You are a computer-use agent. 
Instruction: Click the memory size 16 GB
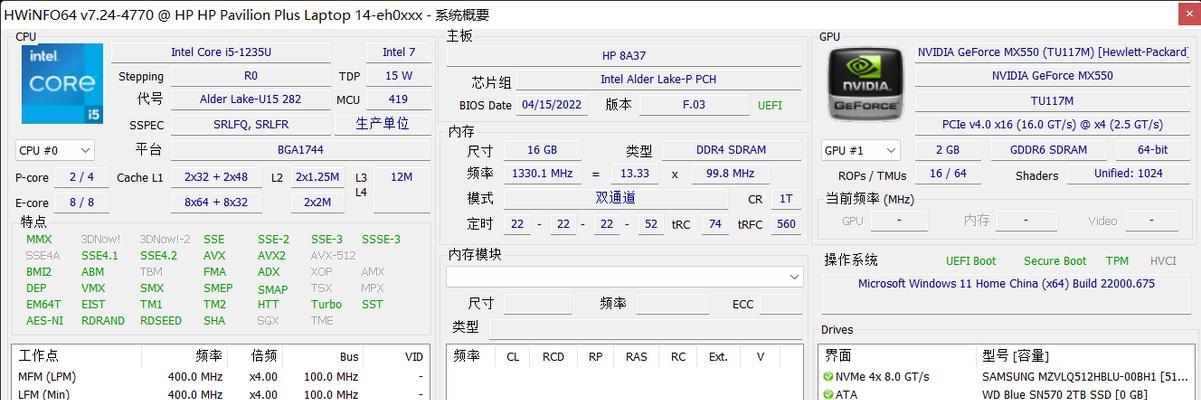(x=543, y=150)
